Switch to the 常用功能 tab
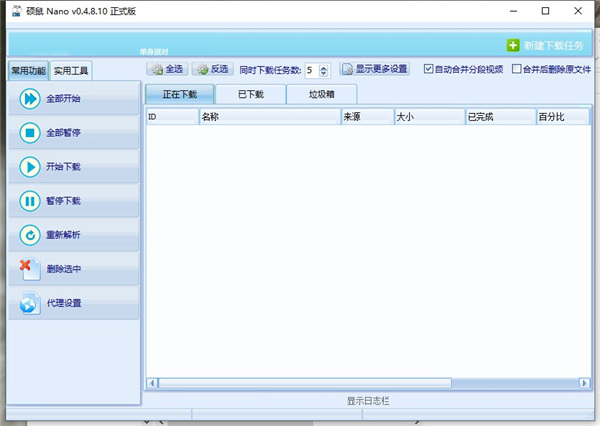 (x=28, y=71)
